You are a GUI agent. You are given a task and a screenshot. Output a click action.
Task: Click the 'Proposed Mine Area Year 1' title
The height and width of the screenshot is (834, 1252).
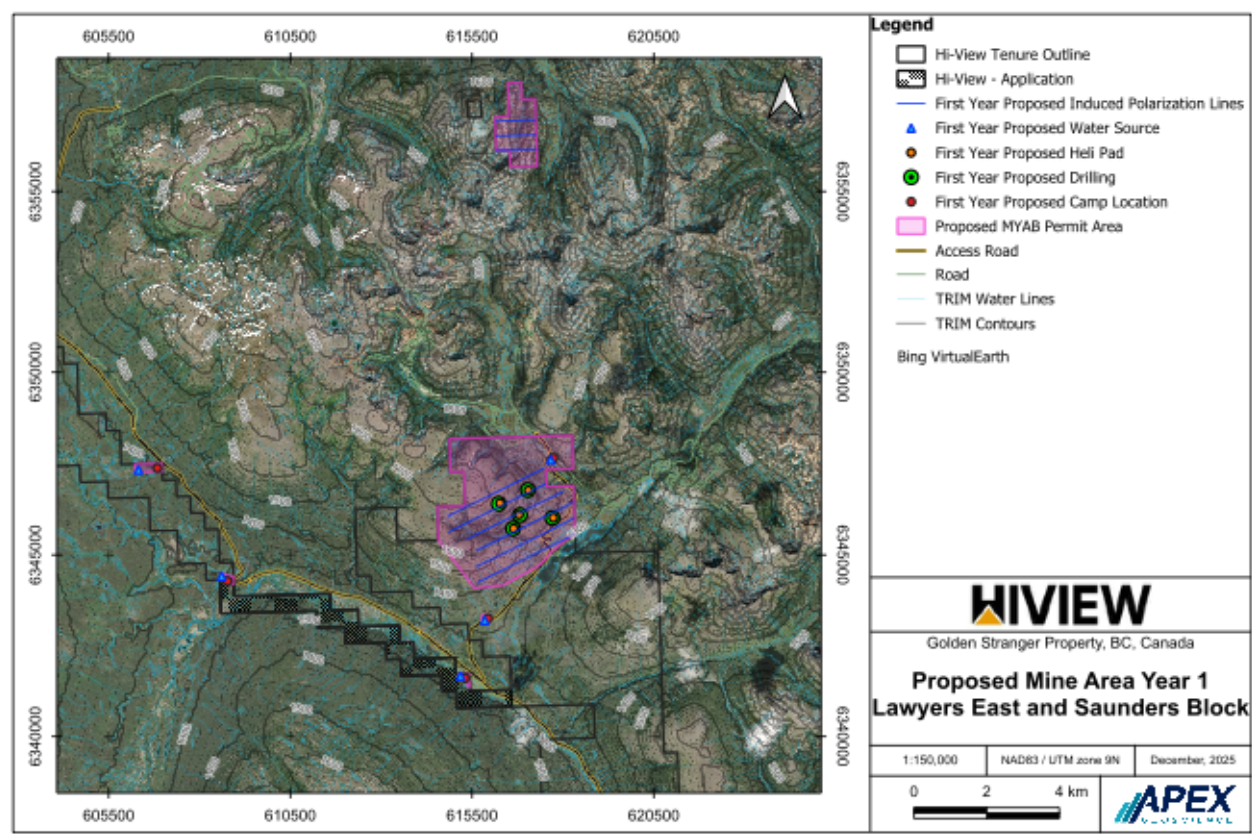pyautogui.click(x=1060, y=683)
